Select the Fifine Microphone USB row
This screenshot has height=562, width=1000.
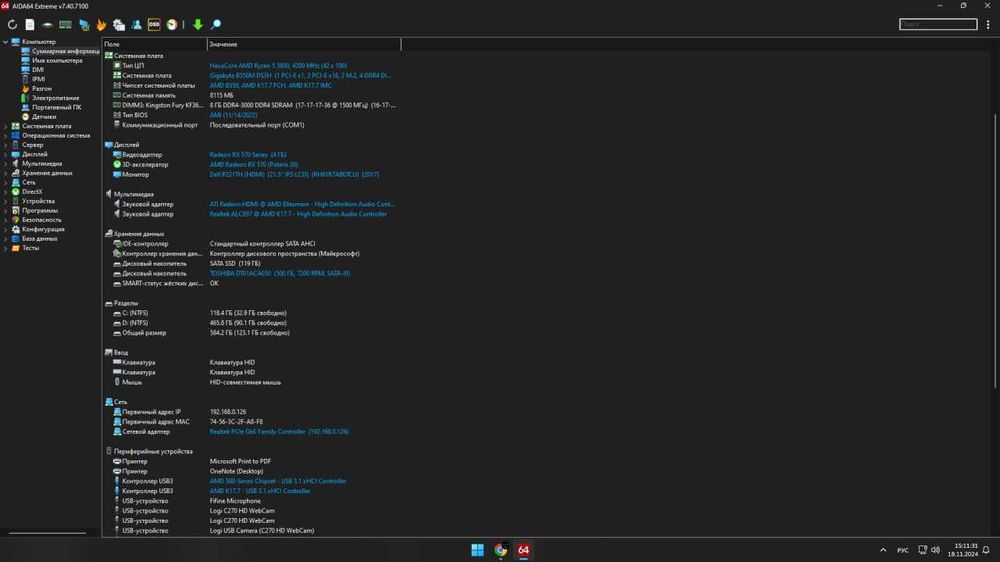251,501
